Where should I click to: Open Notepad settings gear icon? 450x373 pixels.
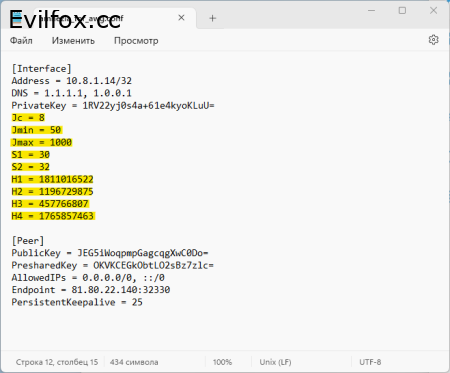pyautogui.click(x=433, y=40)
